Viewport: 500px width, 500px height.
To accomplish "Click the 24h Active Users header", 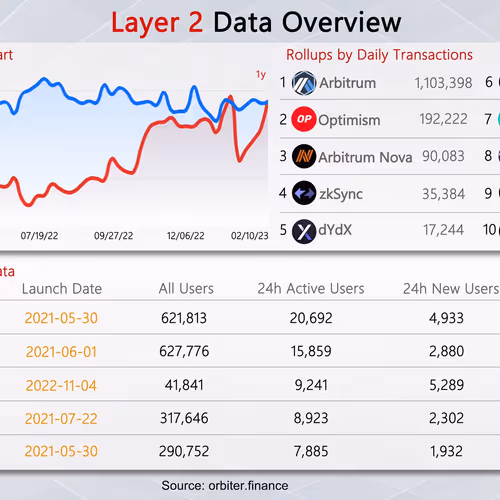I will click(311, 289).
